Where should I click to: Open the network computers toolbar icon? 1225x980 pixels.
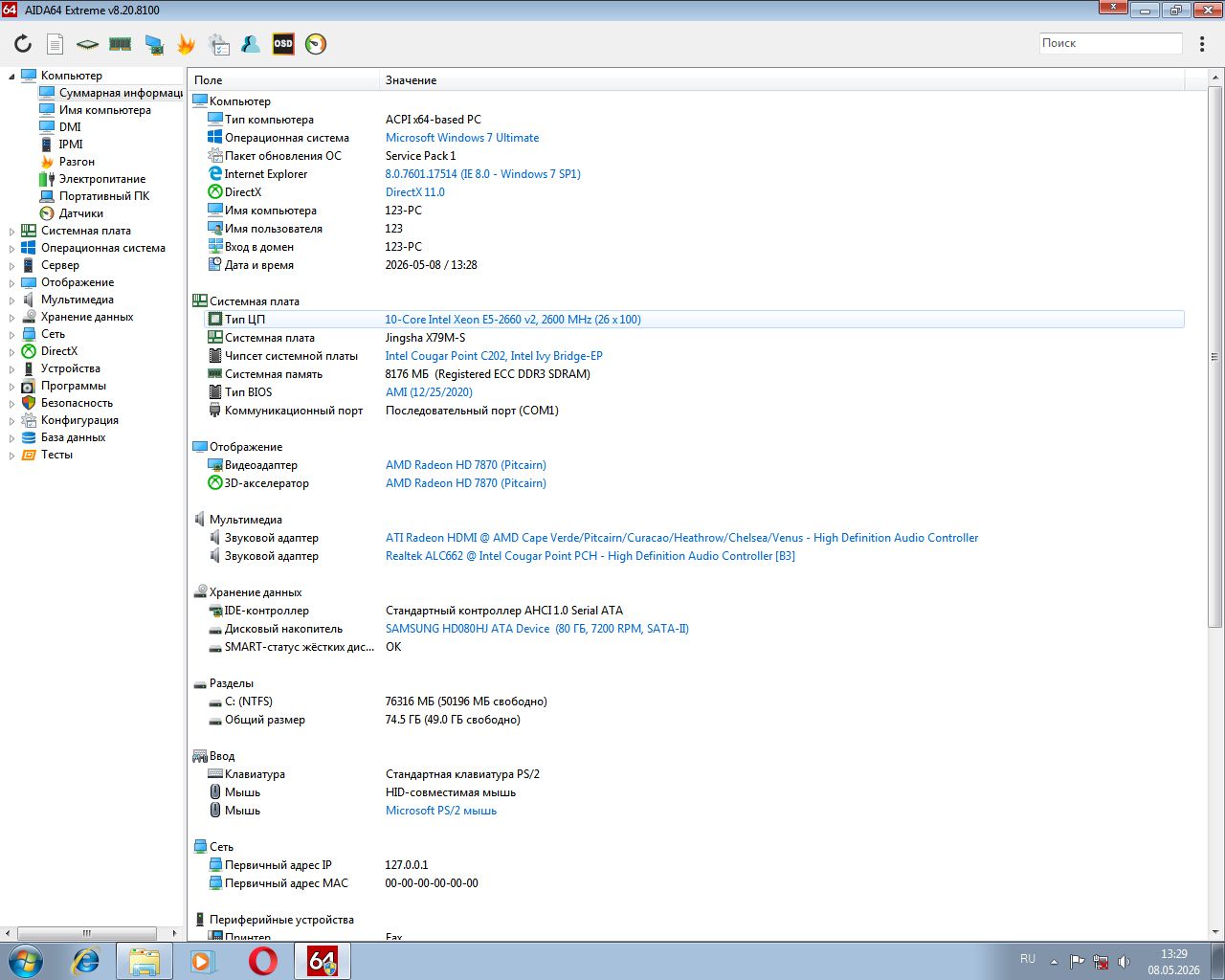coord(153,44)
